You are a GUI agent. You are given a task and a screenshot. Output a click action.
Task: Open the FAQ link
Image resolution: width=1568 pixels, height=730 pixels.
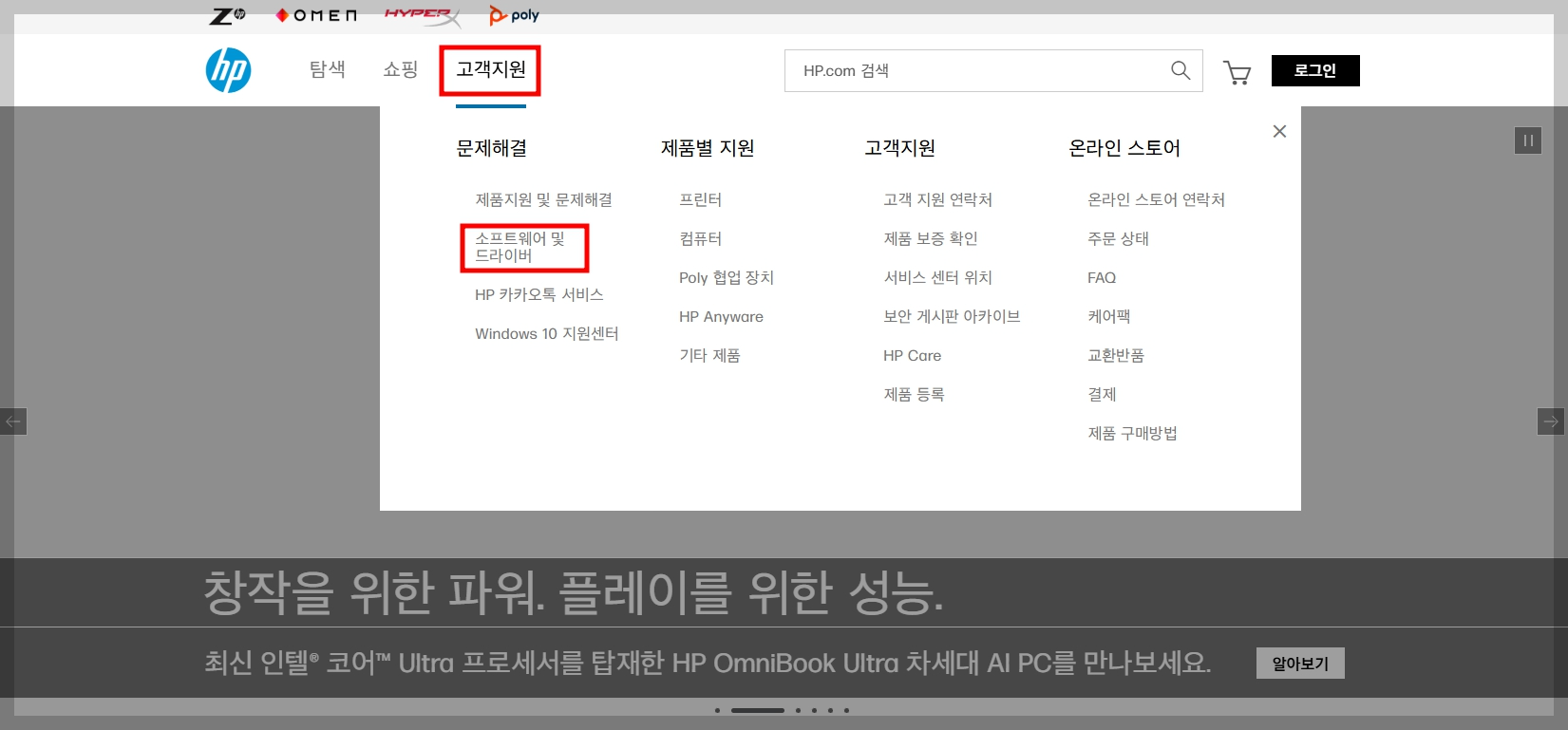[1102, 277]
